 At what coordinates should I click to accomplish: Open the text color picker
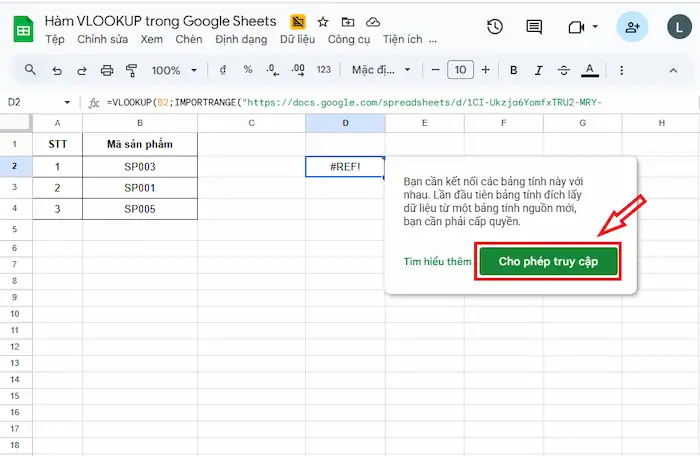pos(590,70)
